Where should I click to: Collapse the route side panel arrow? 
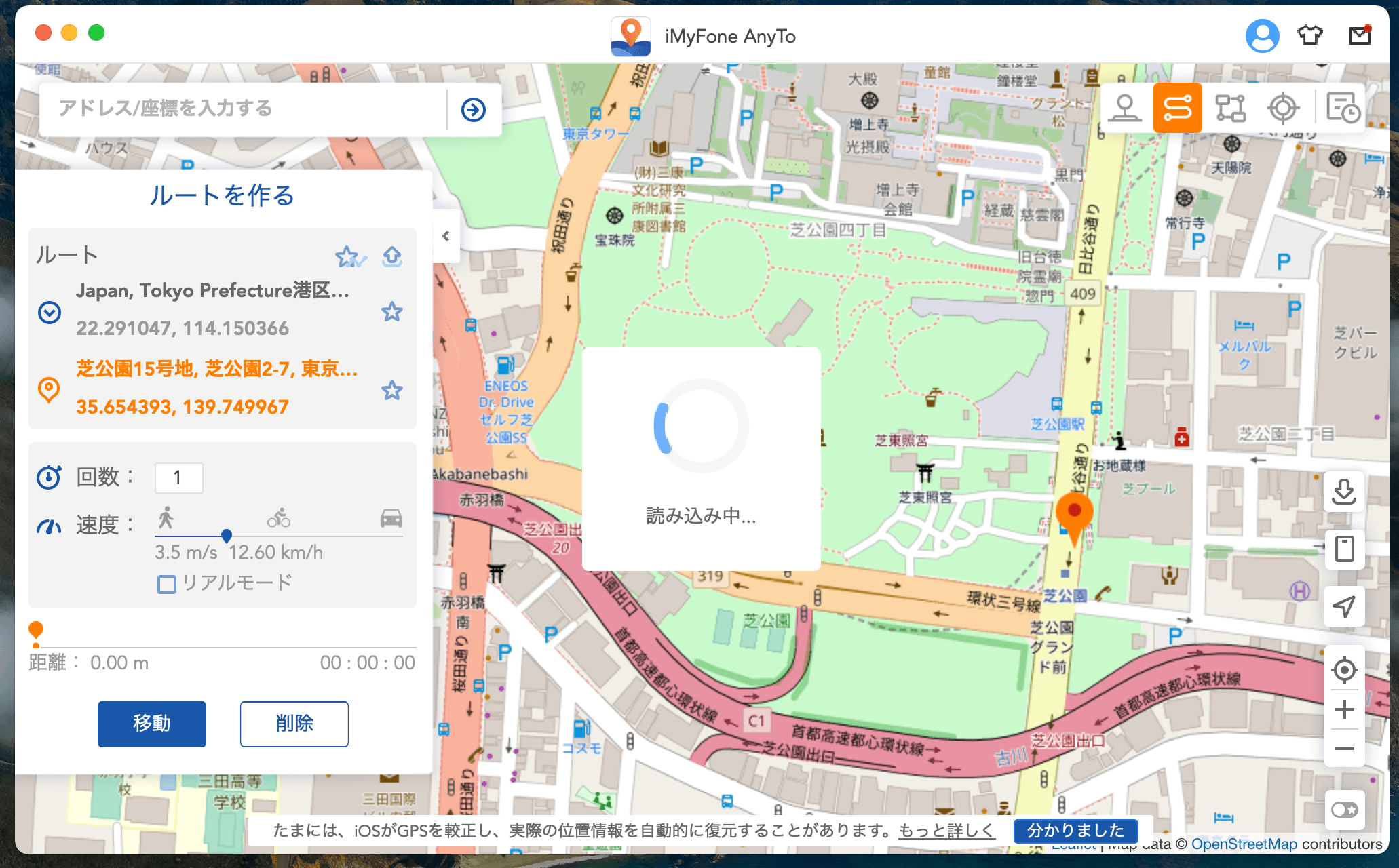(x=446, y=236)
